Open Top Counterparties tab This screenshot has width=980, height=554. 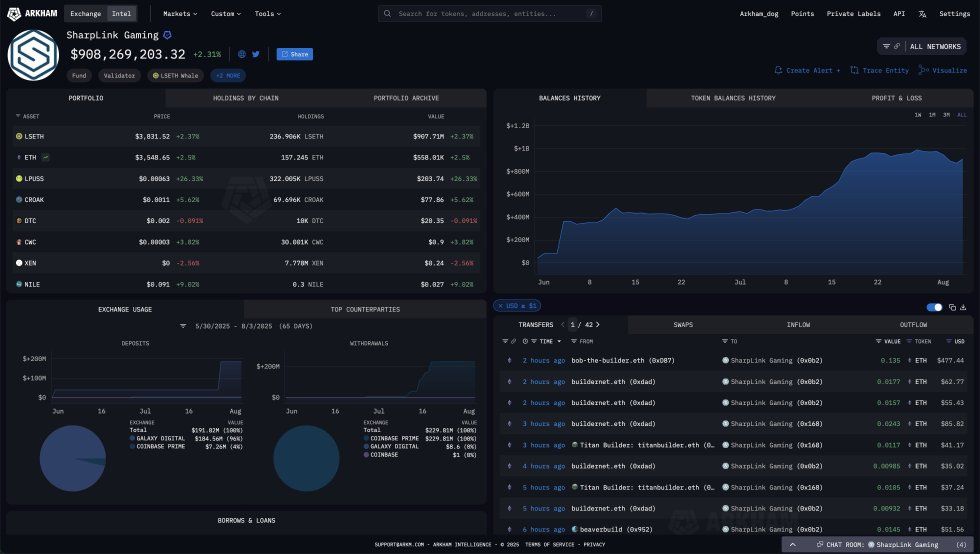click(x=365, y=310)
